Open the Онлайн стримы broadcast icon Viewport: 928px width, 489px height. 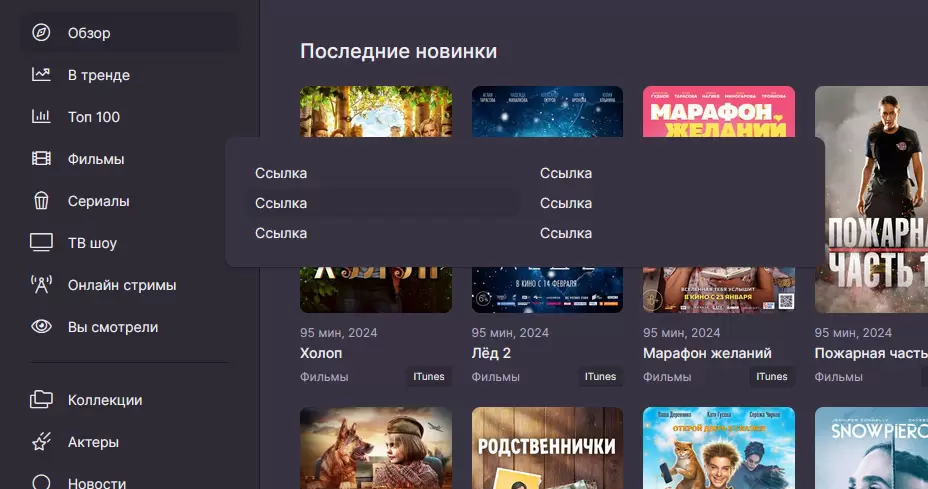[41, 285]
